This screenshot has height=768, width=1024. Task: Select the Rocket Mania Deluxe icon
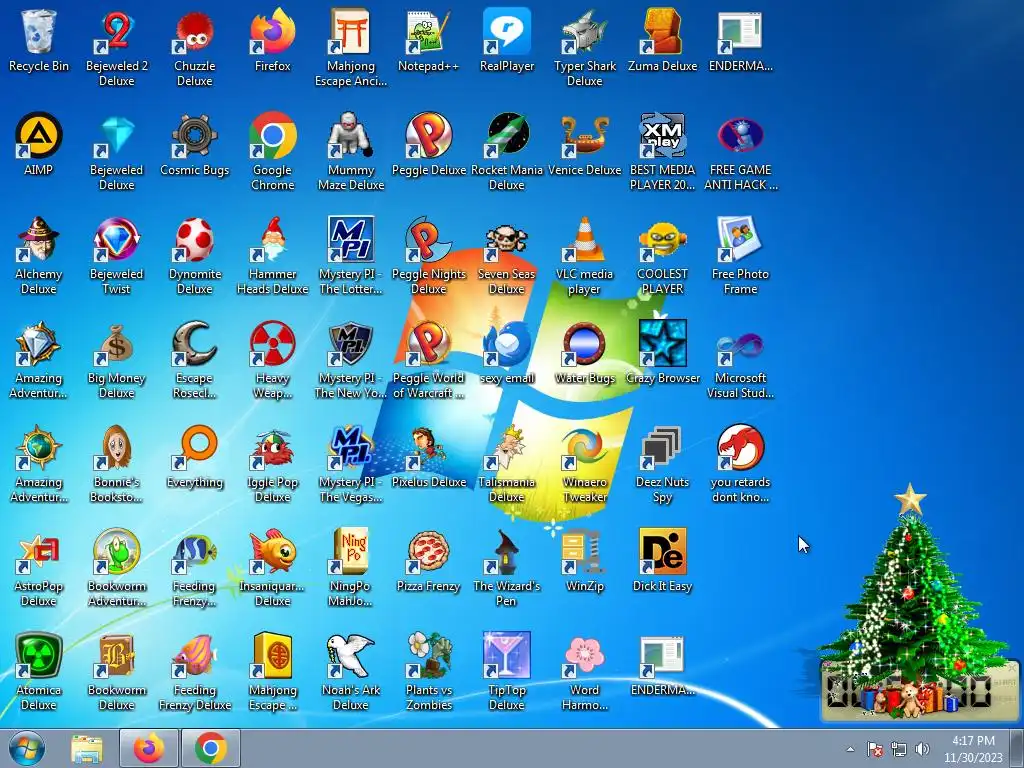[507, 135]
